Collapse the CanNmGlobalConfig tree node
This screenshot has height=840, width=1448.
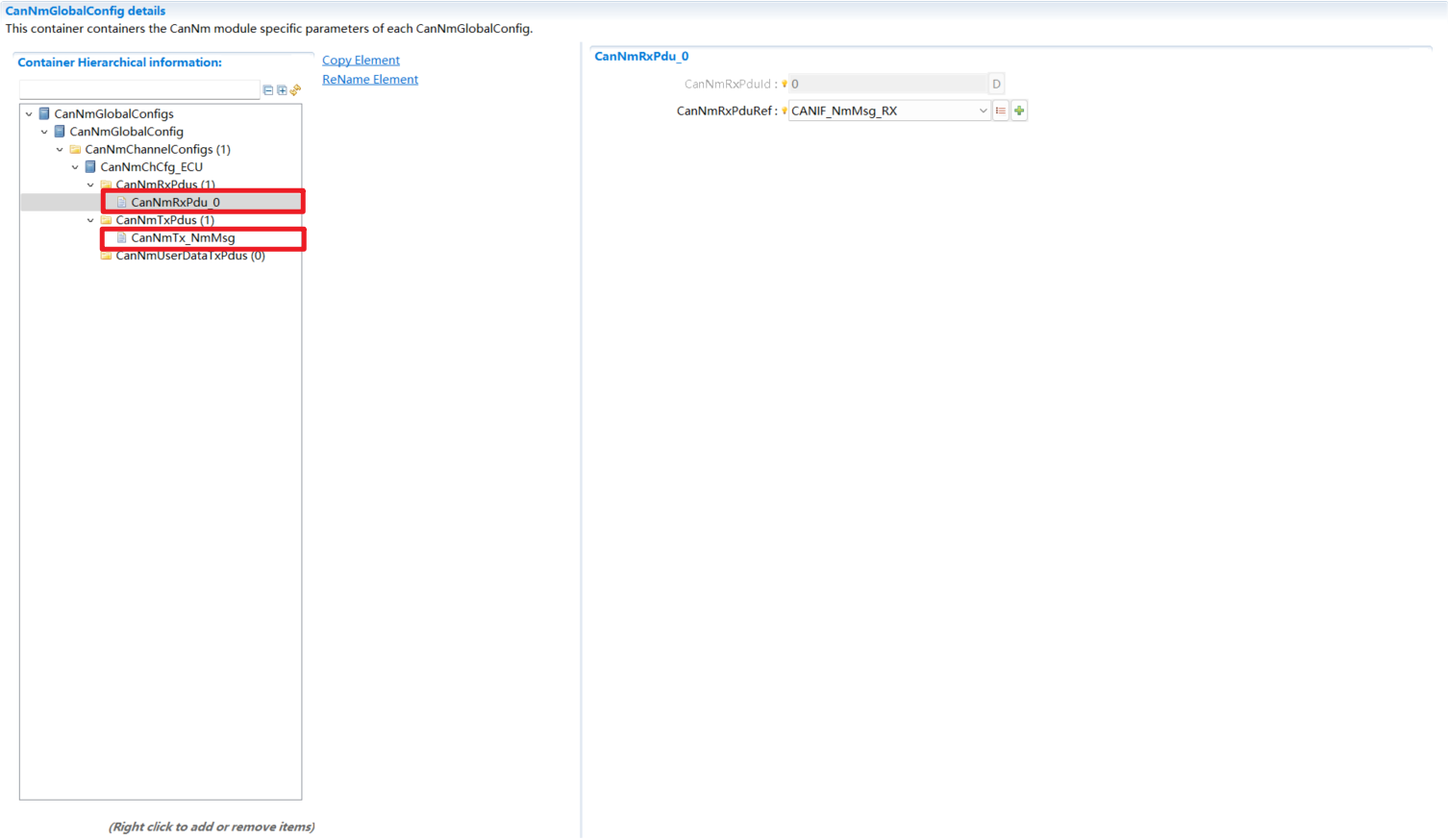point(43,131)
